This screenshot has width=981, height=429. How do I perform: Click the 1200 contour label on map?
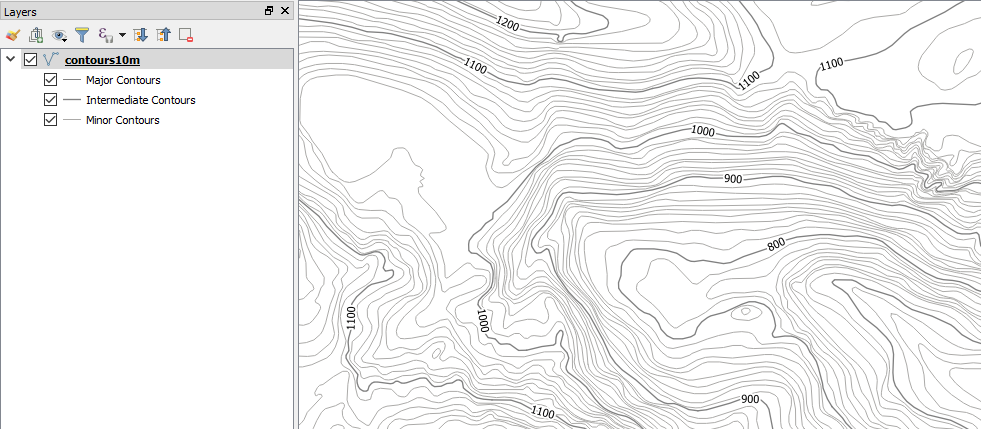(507, 24)
